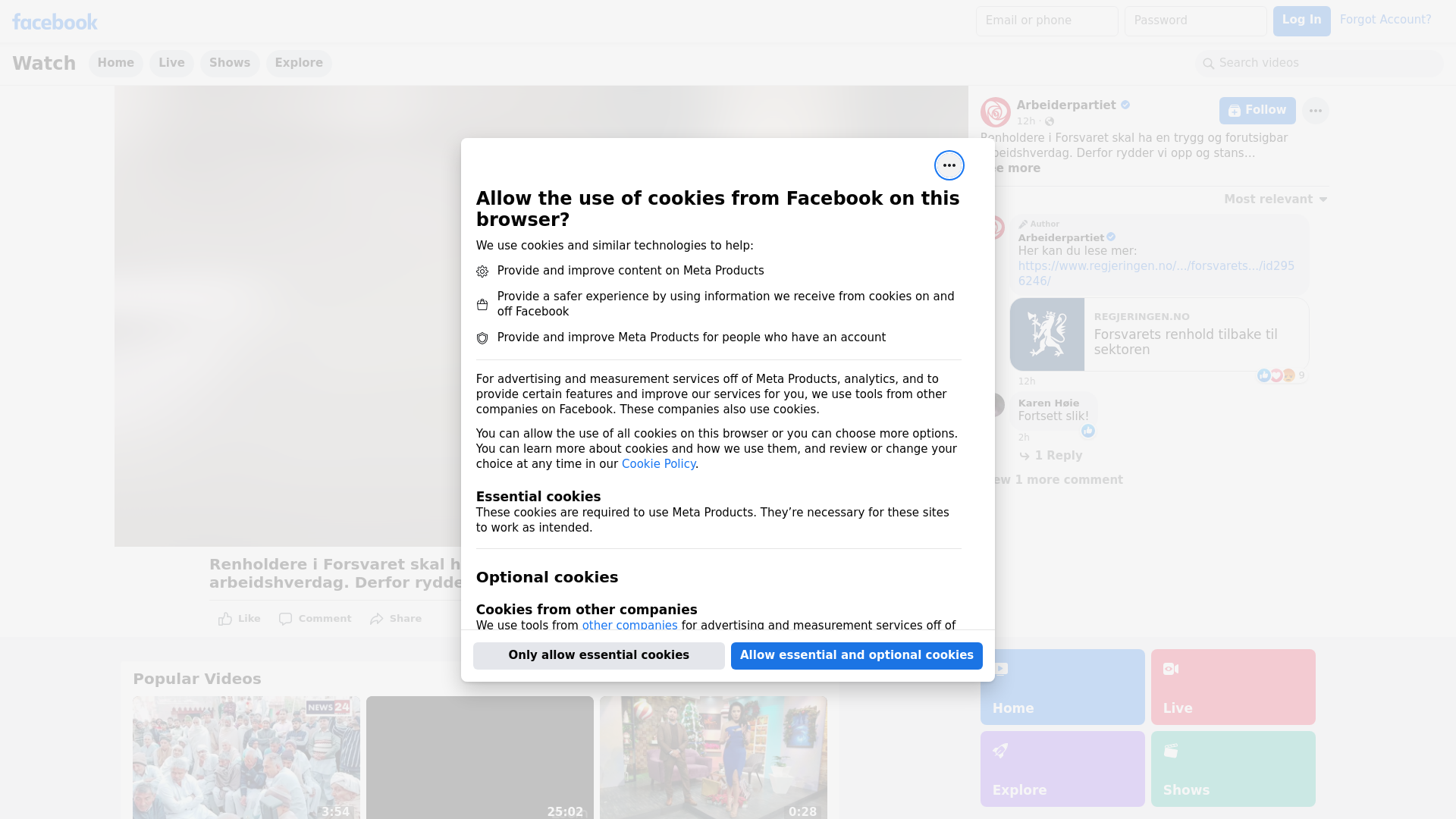1456x819 pixels.
Task: Comment on the video post
Action: point(315,619)
